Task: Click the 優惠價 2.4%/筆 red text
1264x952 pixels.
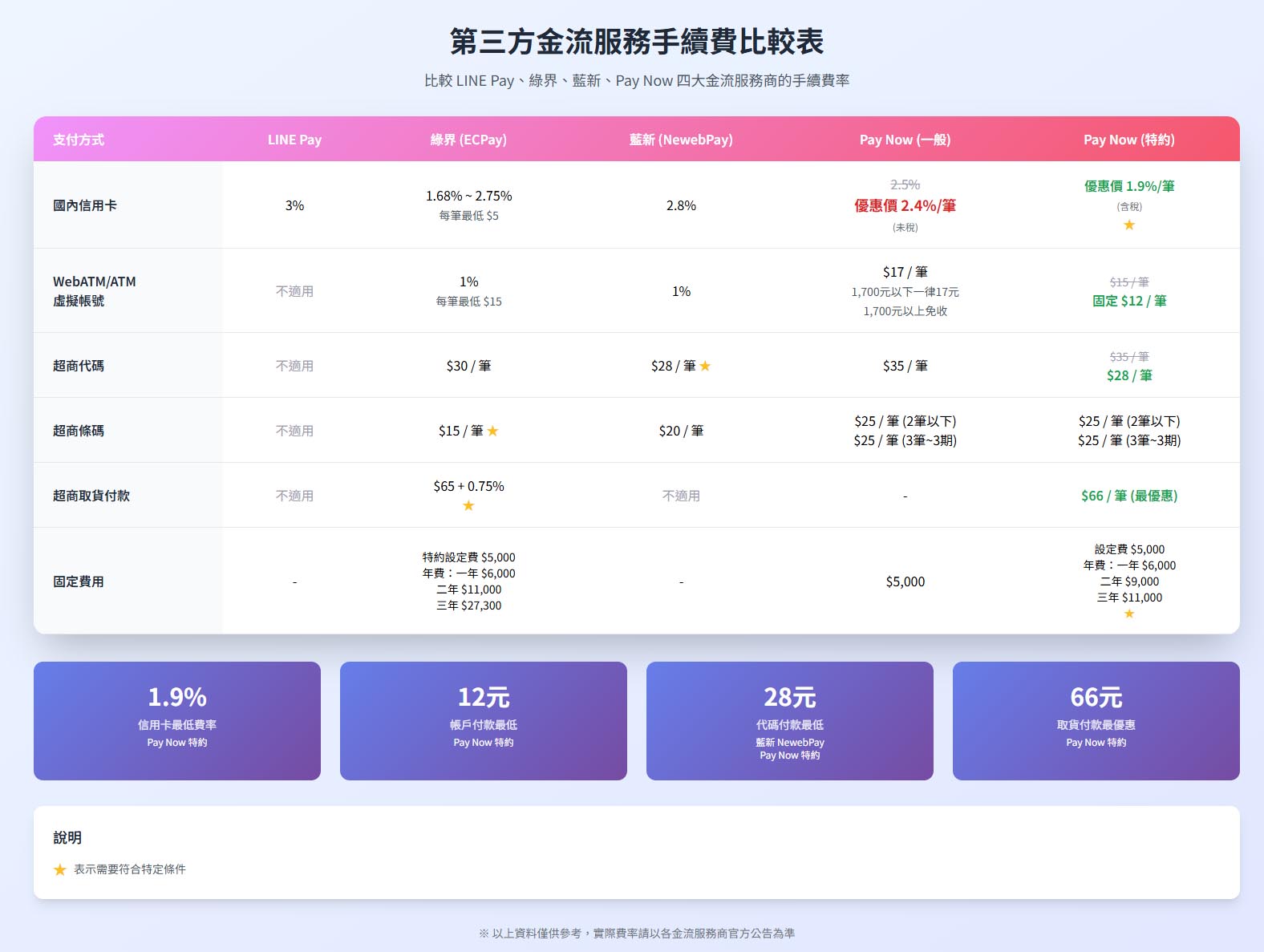Action: click(905, 206)
